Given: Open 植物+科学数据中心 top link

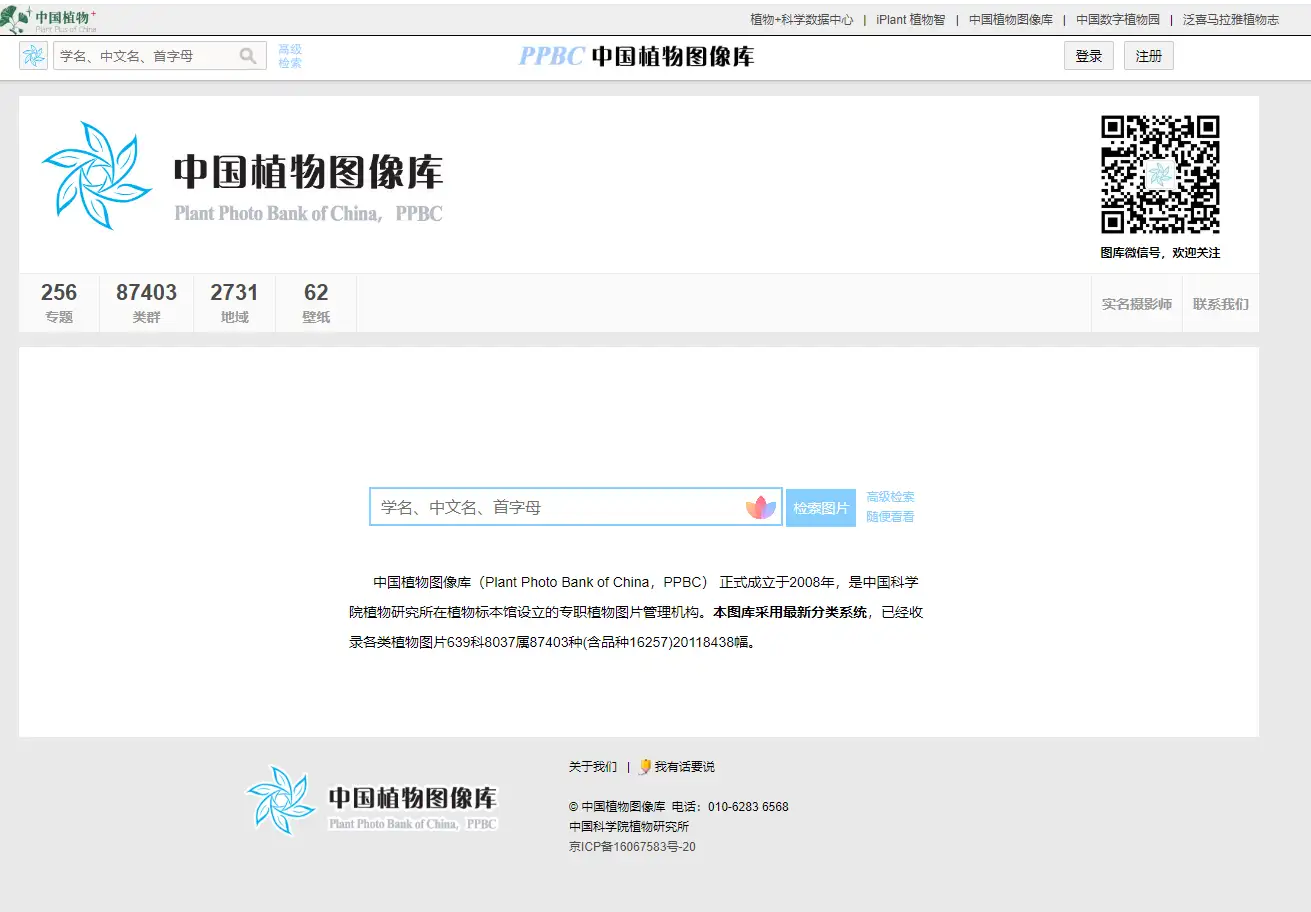Looking at the screenshot, I should tap(802, 19).
